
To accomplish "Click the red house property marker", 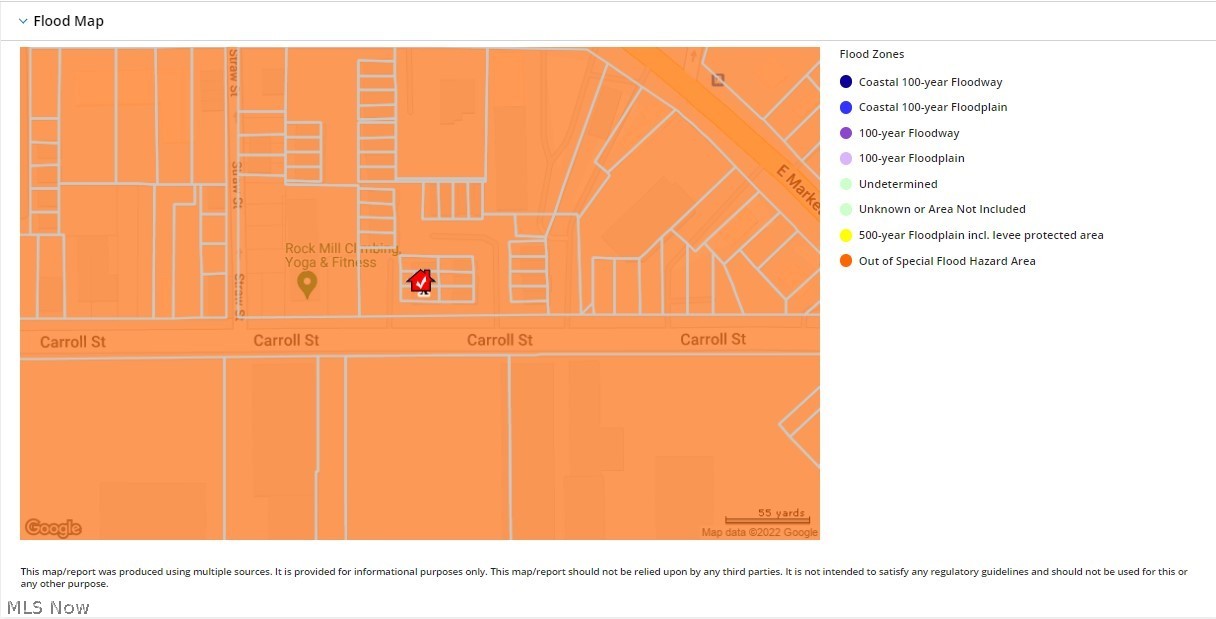I will click(x=422, y=282).
